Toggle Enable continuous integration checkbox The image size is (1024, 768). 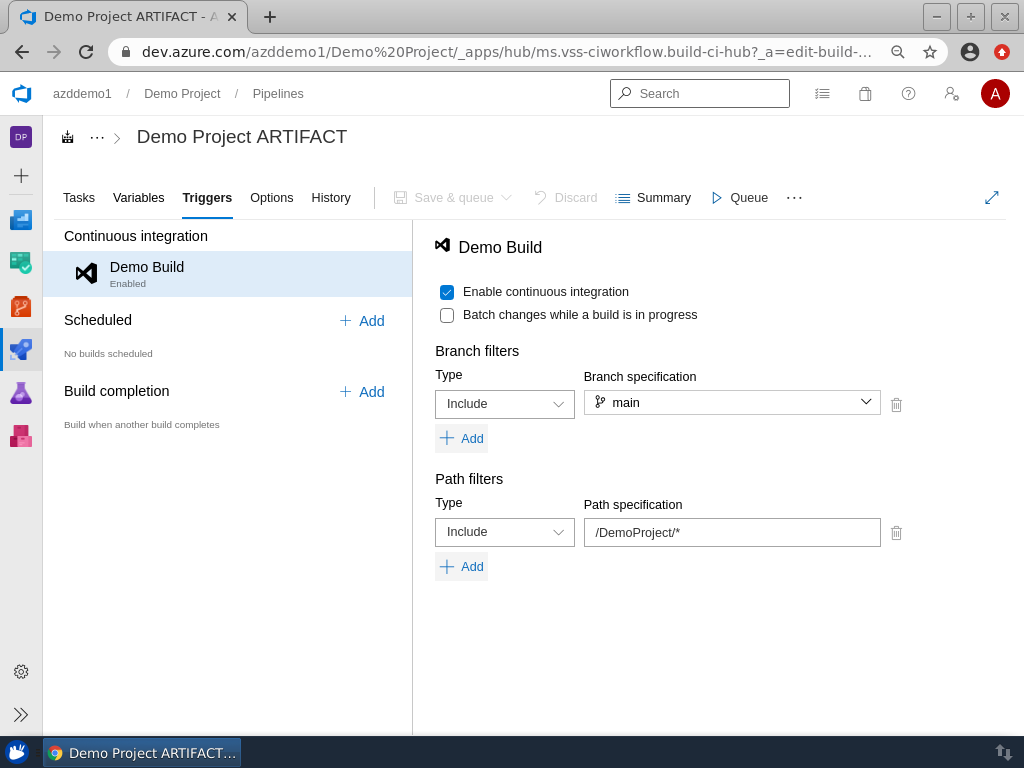click(447, 293)
